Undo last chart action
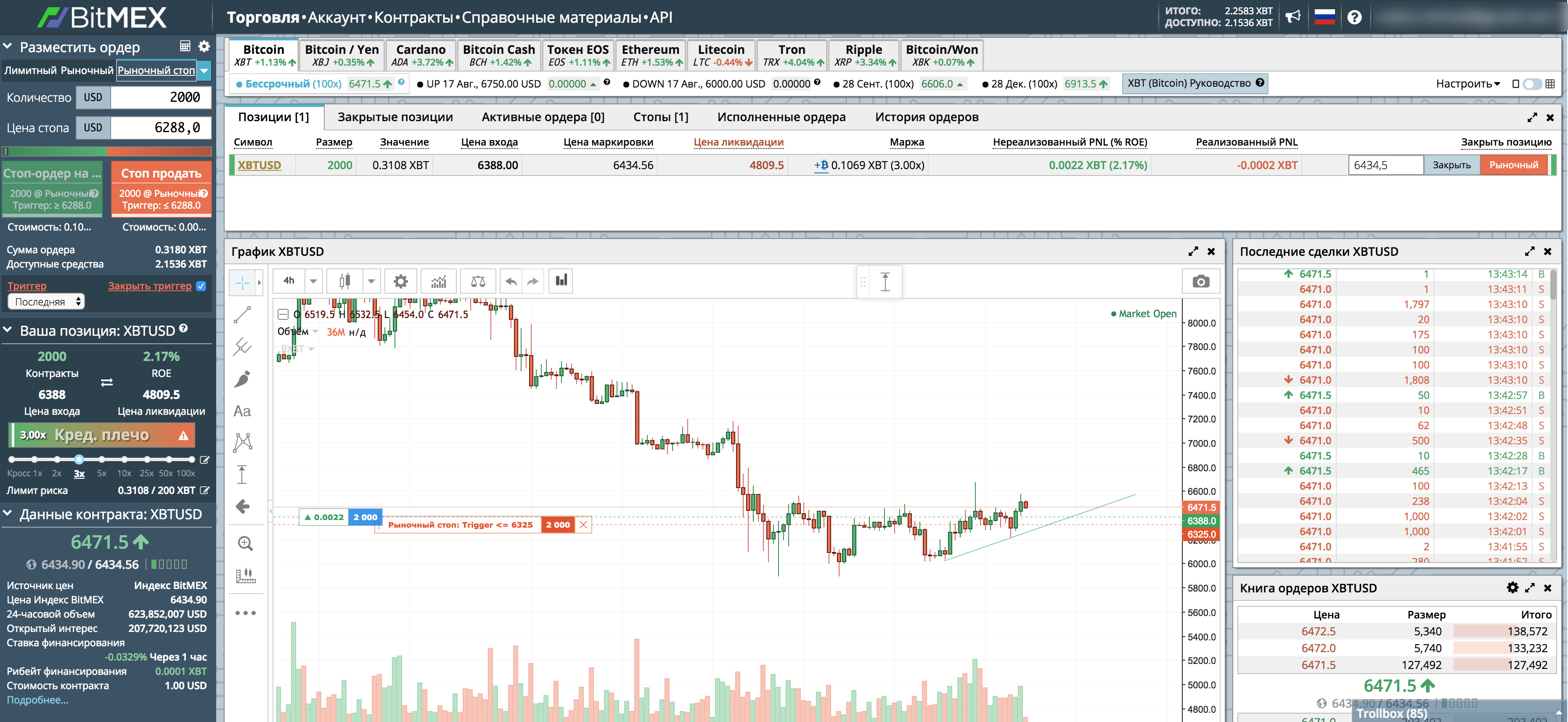1568x722 pixels. [x=511, y=281]
